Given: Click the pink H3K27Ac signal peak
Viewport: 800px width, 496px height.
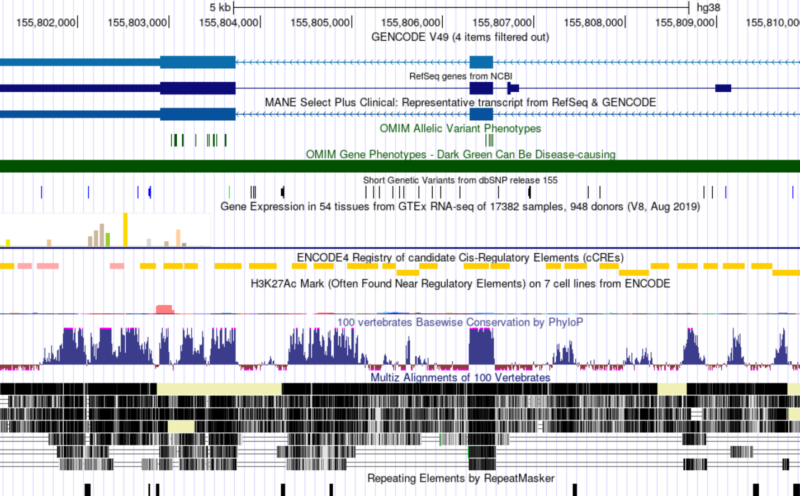Looking at the screenshot, I should 164,309.
